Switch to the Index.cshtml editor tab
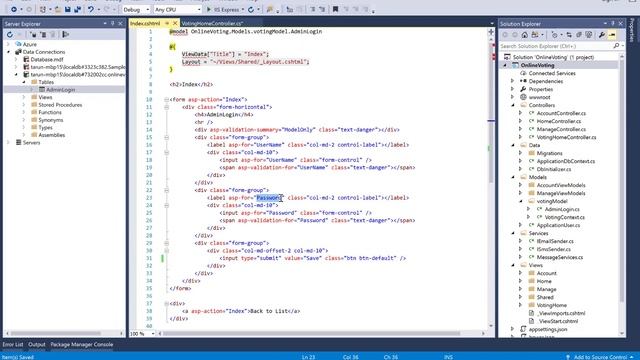 pos(145,24)
